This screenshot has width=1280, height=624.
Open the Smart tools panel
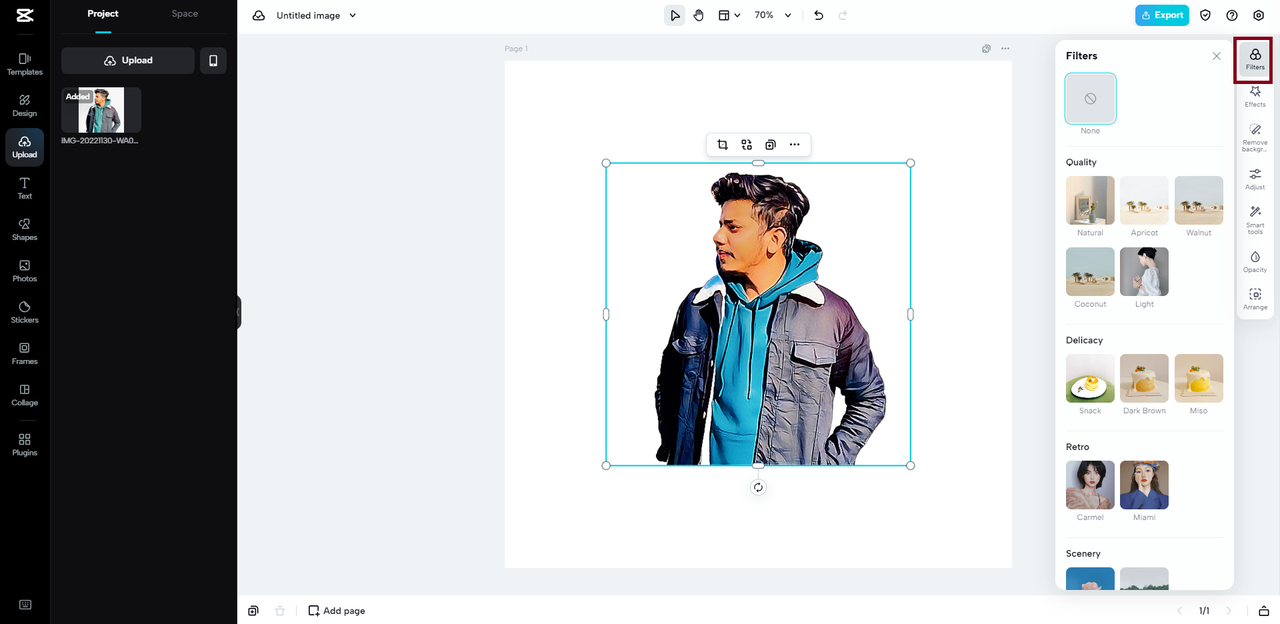pyautogui.click(x=1255, y=220)
